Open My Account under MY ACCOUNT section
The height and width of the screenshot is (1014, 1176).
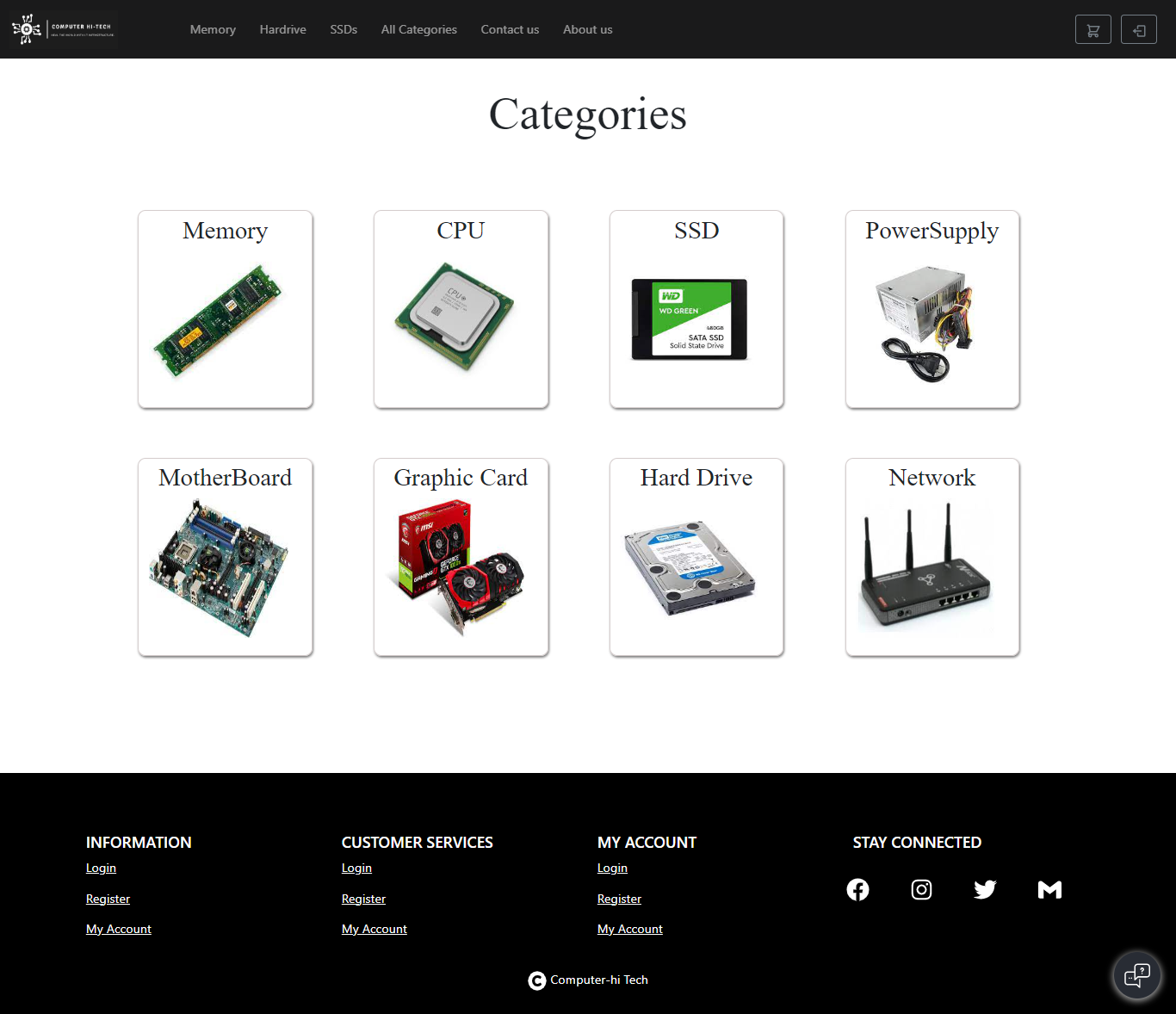click(629, 928)
